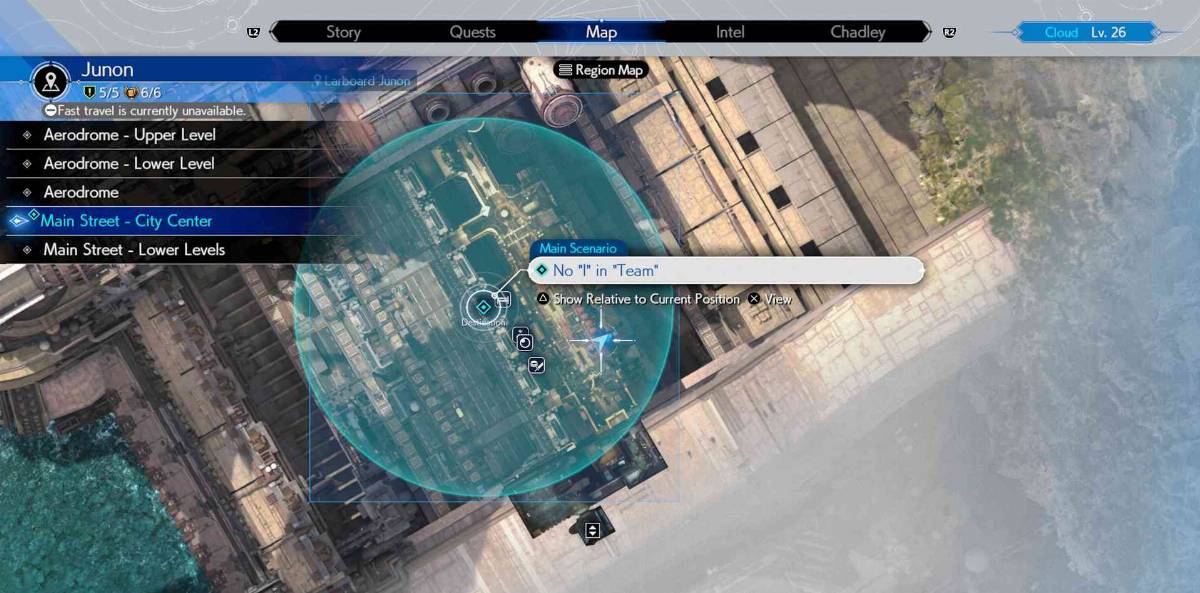1200x593 pixels.
Task: Click the elevator up-down arrows map icon
Action: pyautogui.click(x=592, y=530)
